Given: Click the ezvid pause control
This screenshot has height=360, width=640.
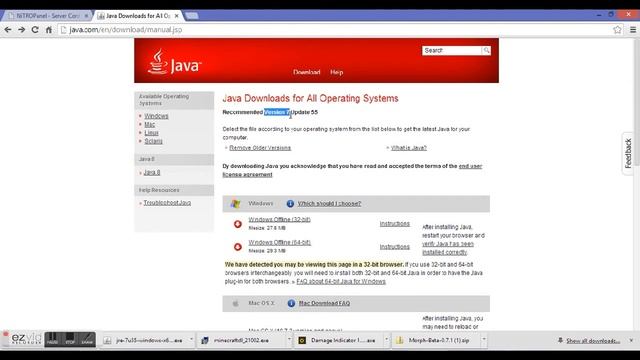Looking at the screenshot, I should point(52,339).
